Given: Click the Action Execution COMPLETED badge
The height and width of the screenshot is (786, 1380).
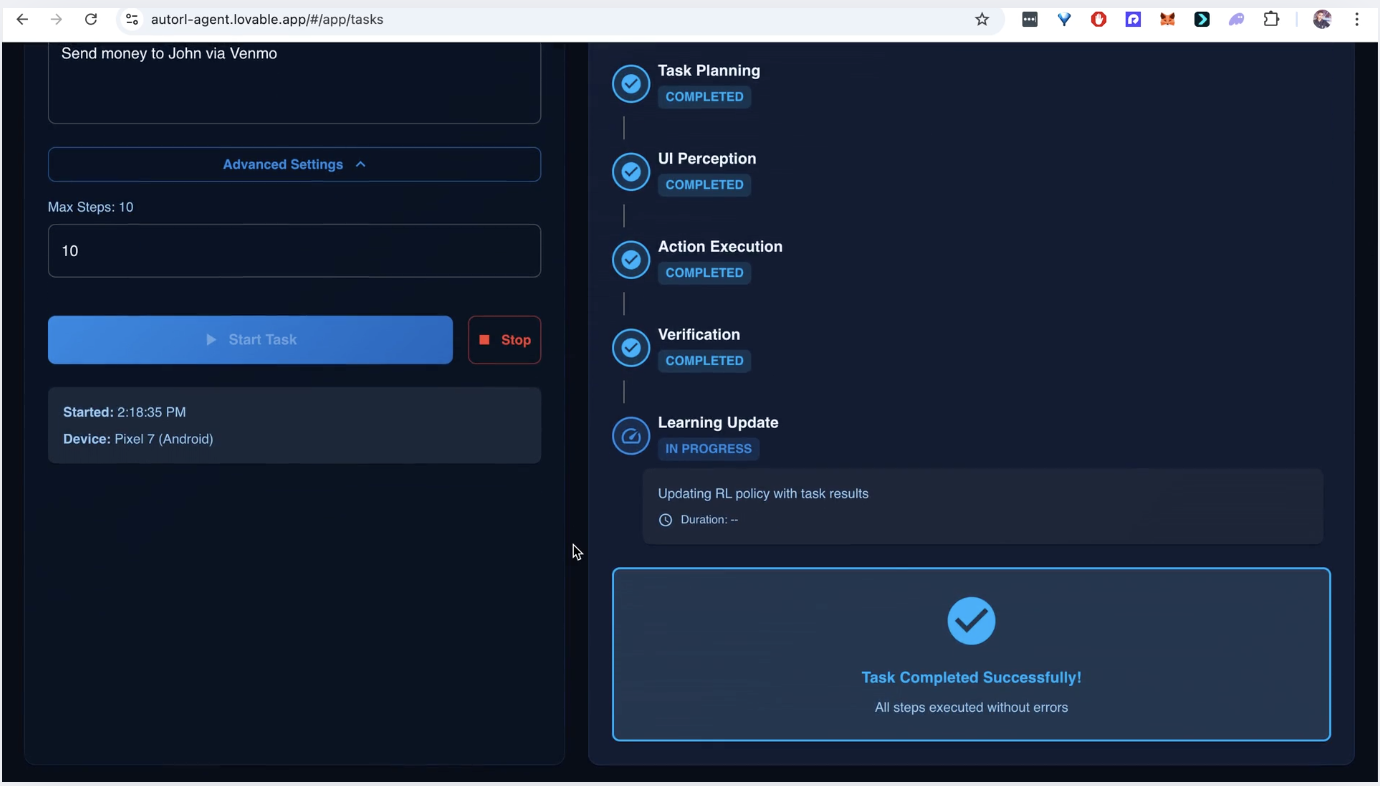Looking at the screenshot, I should [704, 273].
